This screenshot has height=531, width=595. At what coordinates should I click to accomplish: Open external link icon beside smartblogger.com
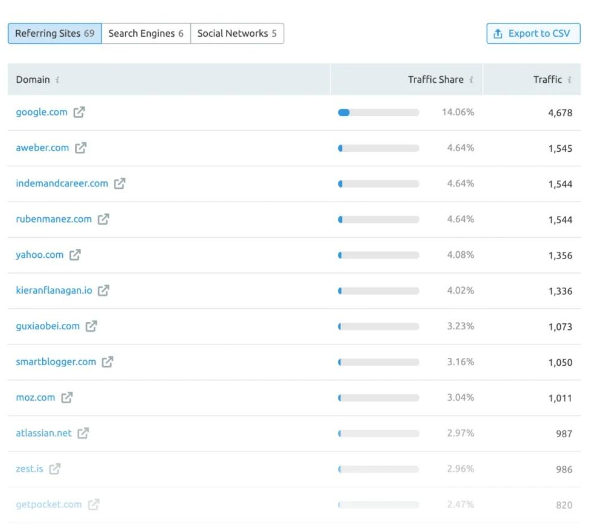107,362
